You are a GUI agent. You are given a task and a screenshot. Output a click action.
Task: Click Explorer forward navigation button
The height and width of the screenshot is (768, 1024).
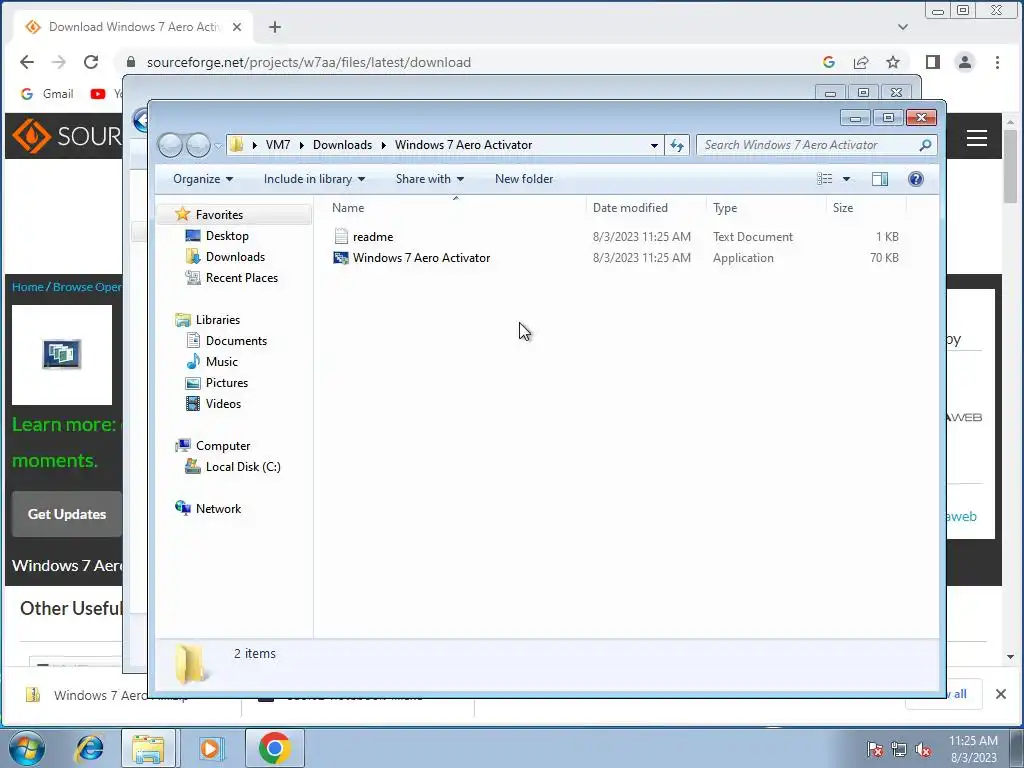click(x=198, y=145)
